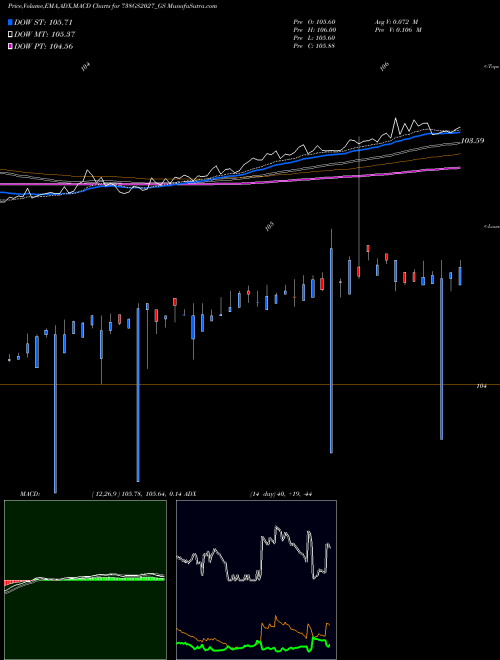This screenshot has width=500, height=660.
Task: Click the '104' label on the orange line
Action: point(481,386)
